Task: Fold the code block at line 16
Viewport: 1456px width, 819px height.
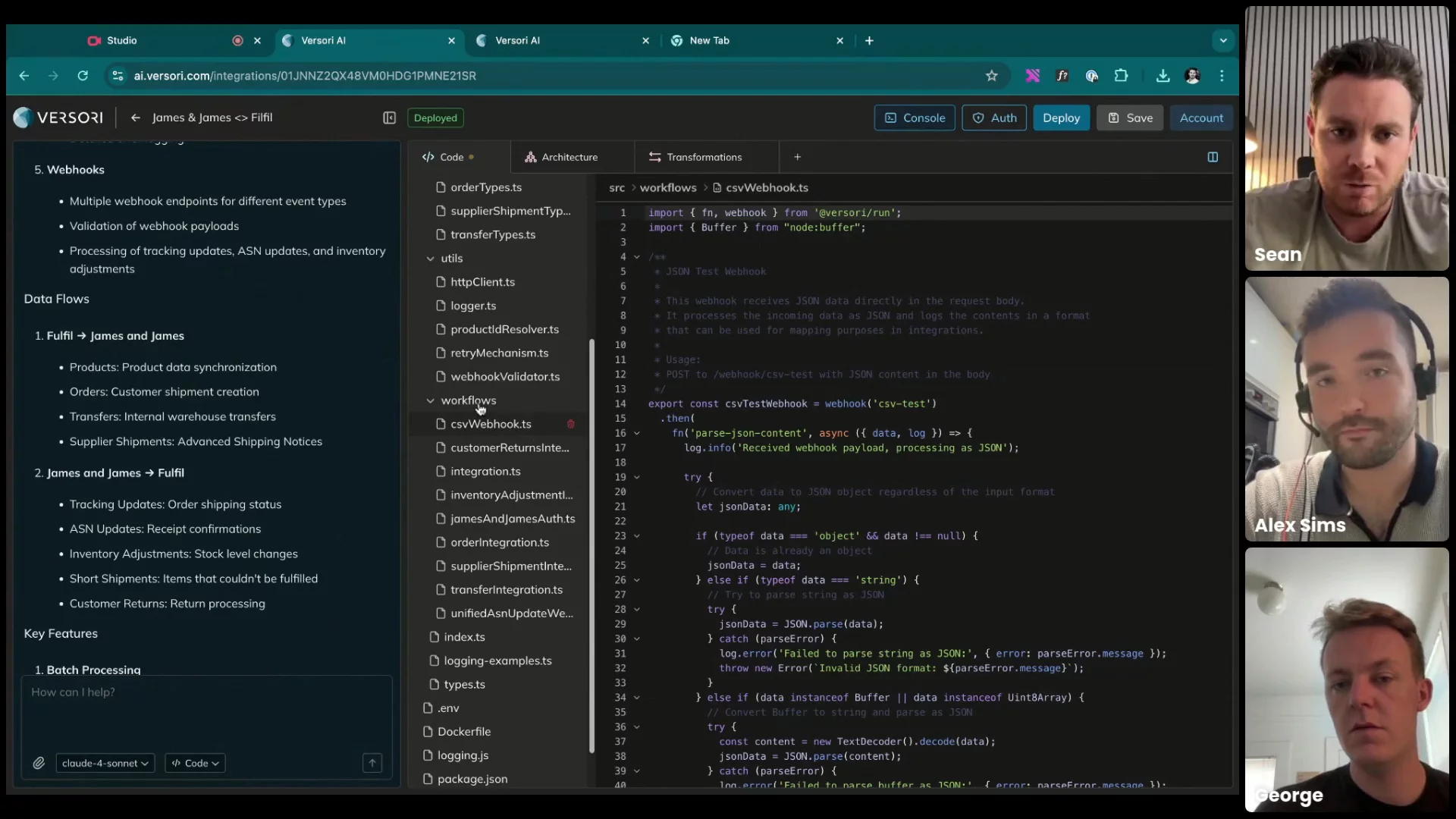Action: tap(636, 434)
